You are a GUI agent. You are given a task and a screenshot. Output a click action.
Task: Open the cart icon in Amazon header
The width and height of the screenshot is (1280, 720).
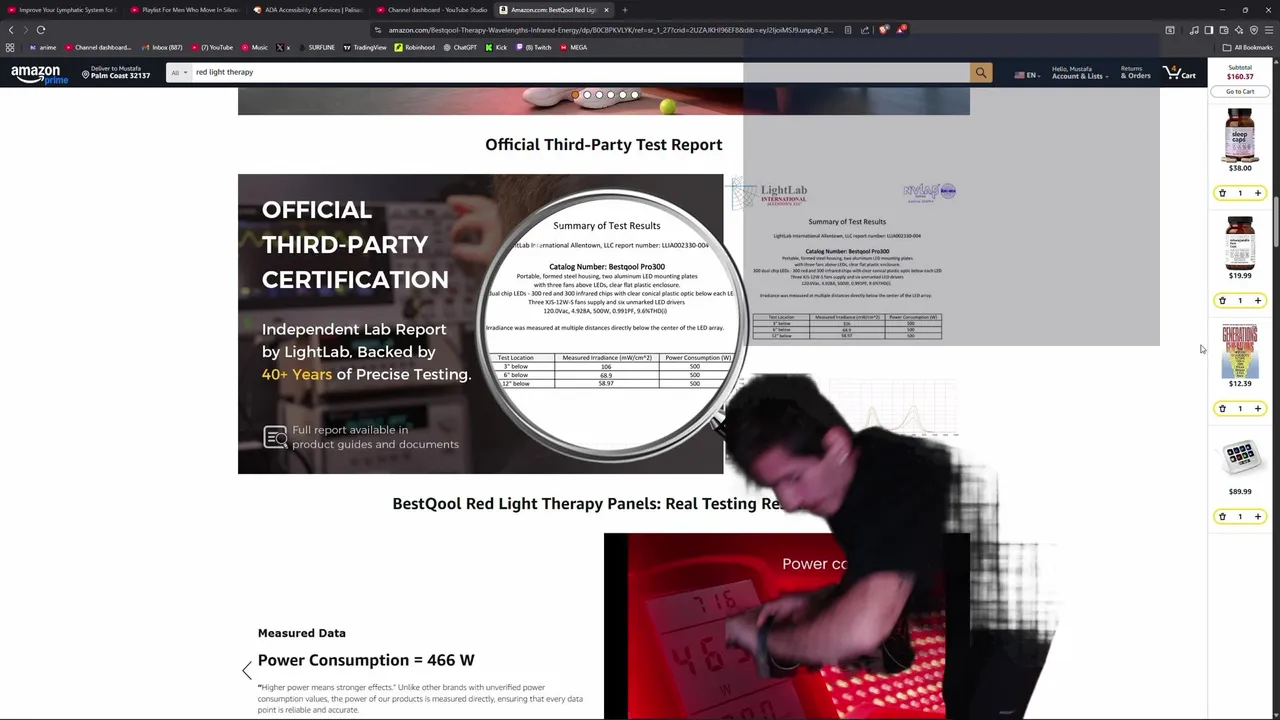[x=1180, y=72]
